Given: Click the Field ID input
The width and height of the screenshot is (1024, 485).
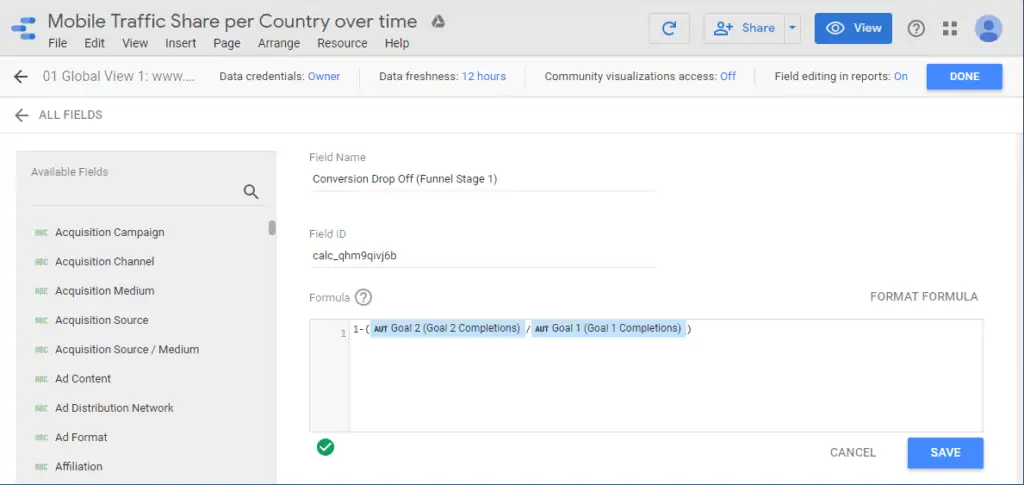Looking at the screenshot, I should click(482, 255).
